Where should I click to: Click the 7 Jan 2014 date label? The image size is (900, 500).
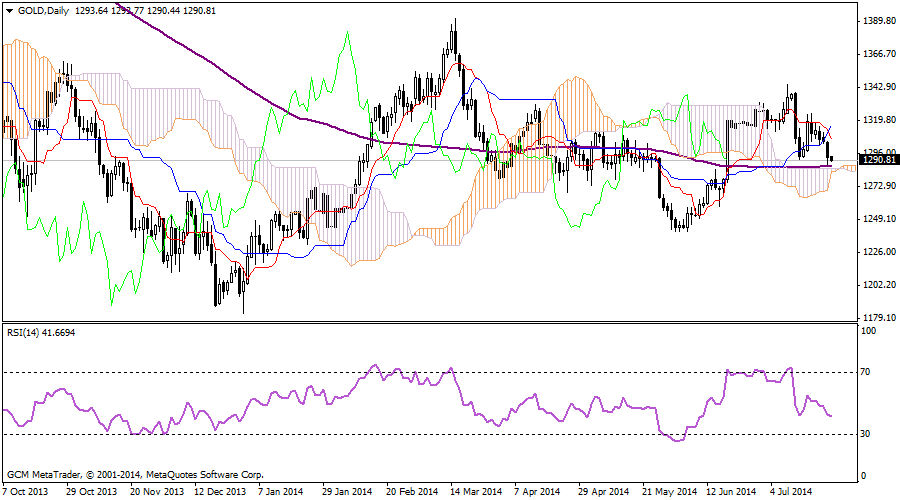pos(281,492)
